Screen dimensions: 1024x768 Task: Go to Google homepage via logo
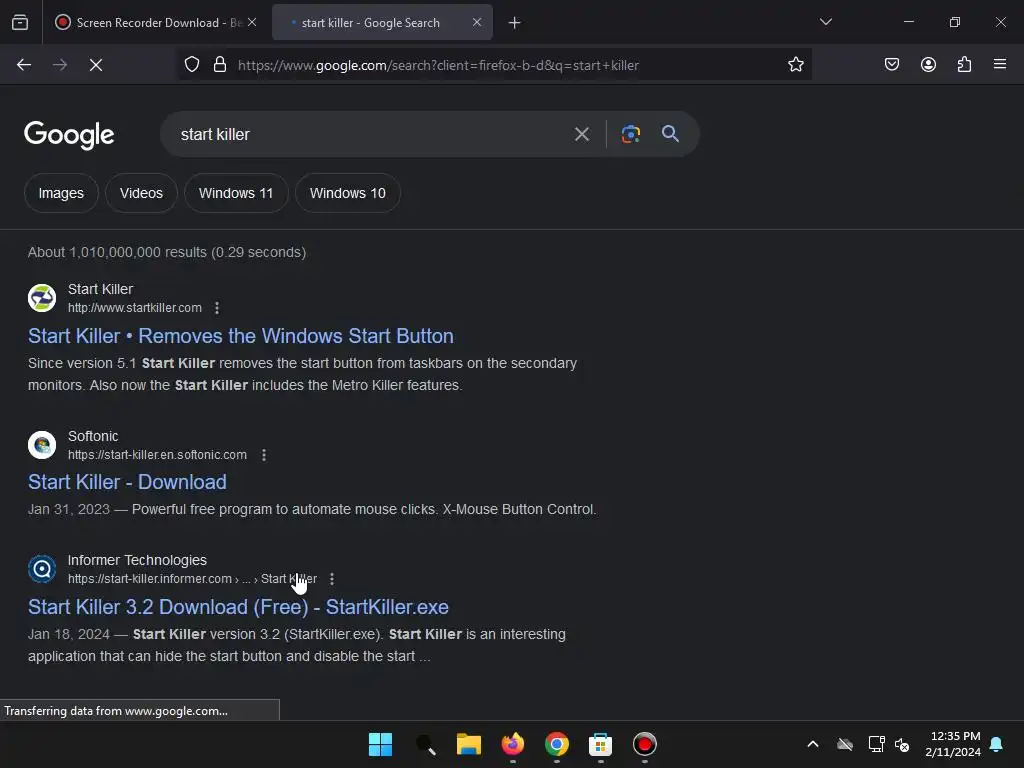point(69,135)
